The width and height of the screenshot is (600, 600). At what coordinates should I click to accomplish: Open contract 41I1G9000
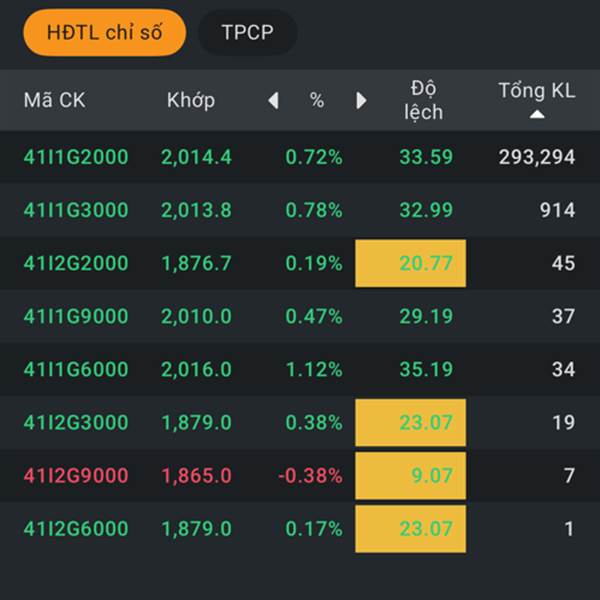[76, 316]
